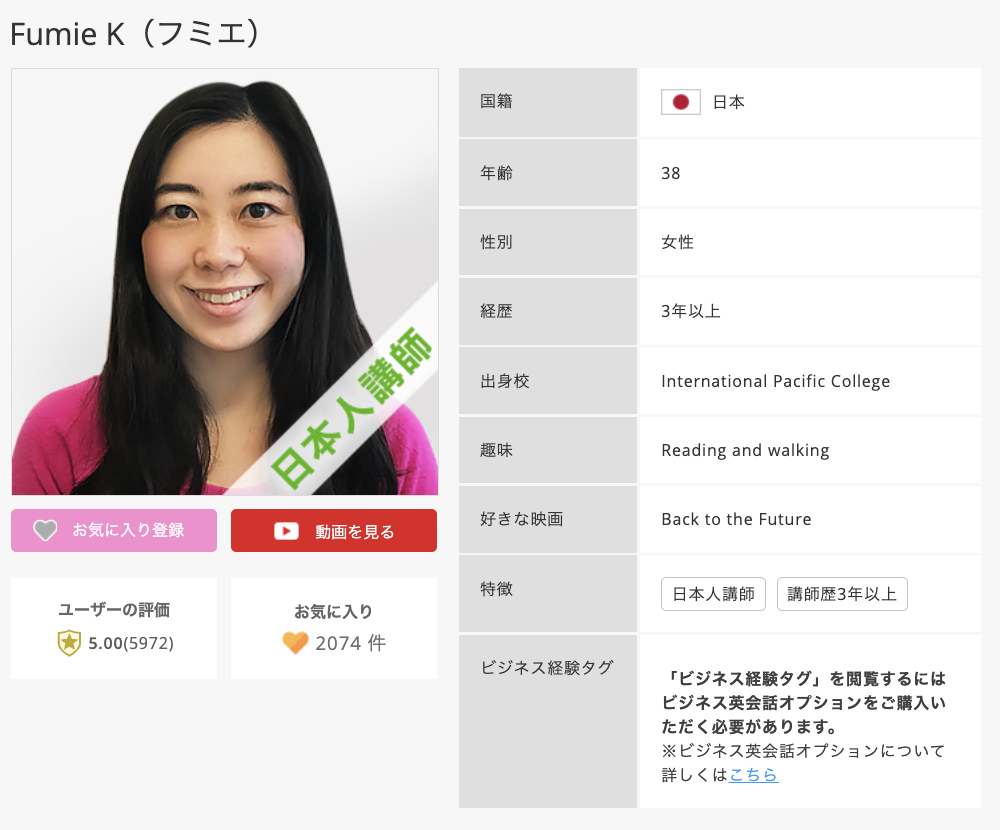The image size is (1000, 830).
Task: Click the 2074 件 favorites count
Action: coord(350,643)
